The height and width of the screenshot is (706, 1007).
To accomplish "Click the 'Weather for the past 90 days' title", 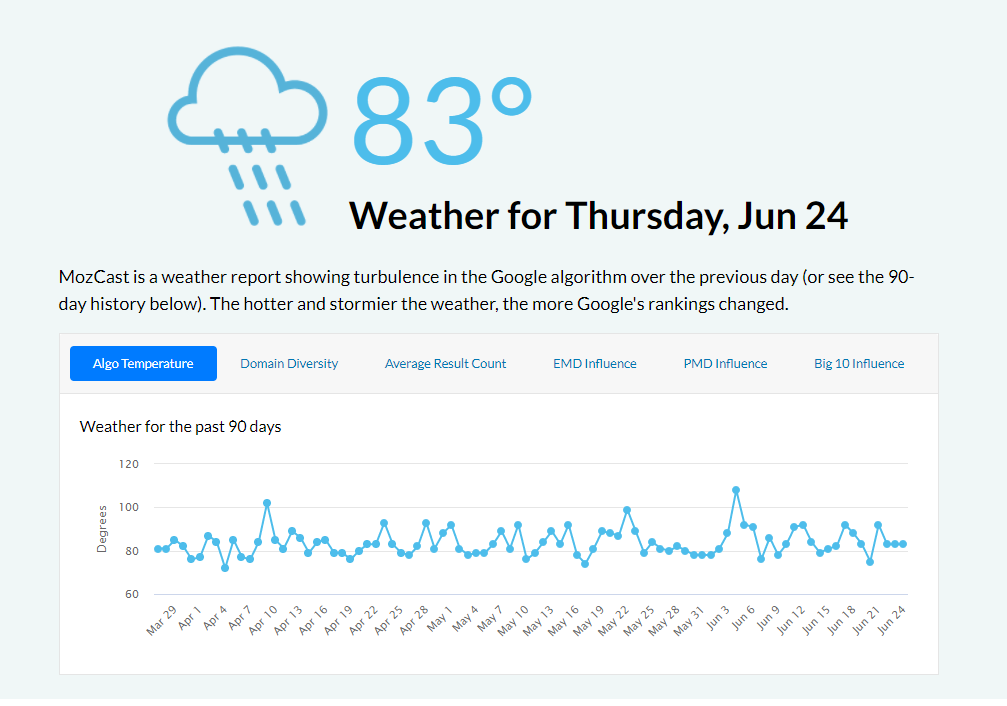I will point(180,427).
